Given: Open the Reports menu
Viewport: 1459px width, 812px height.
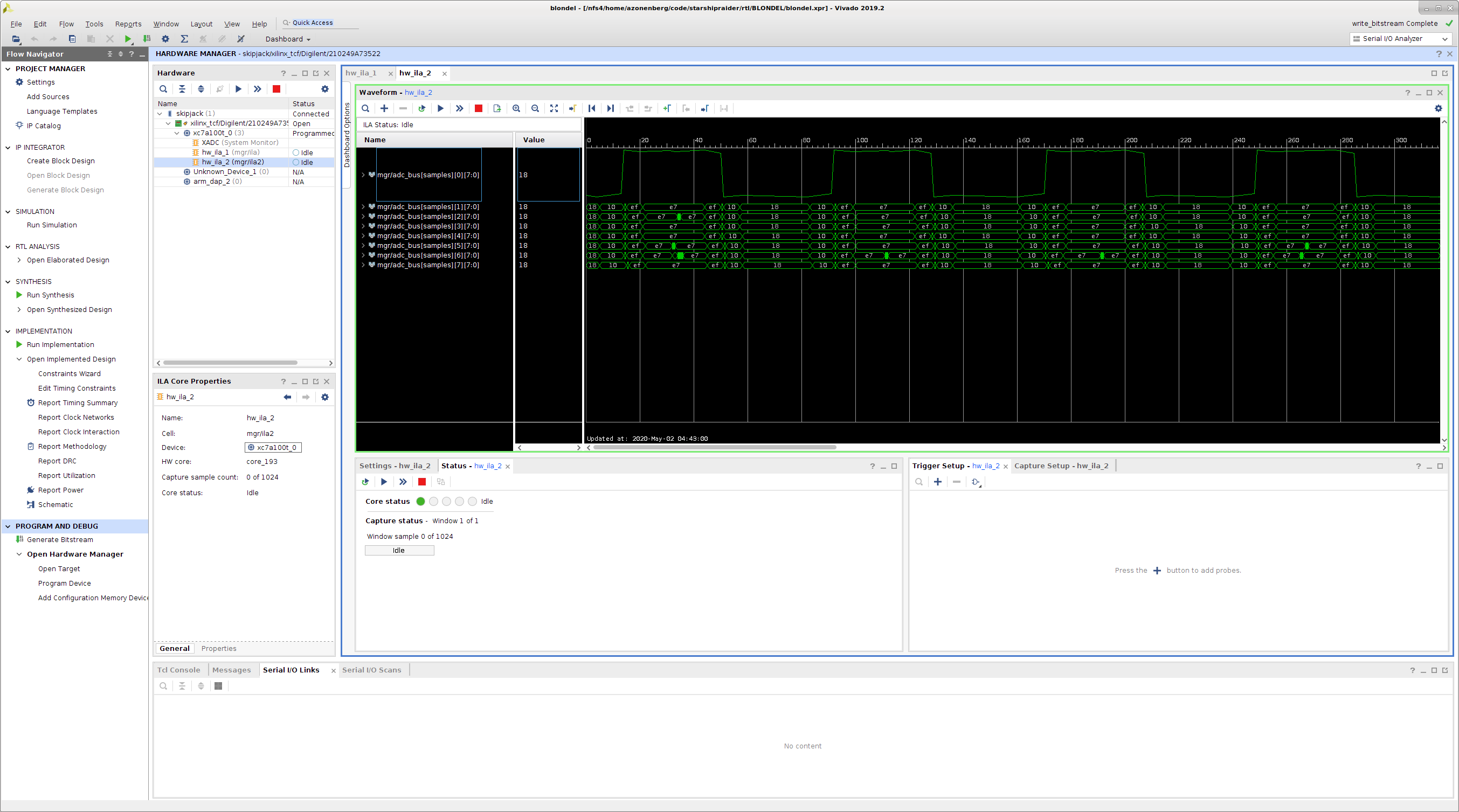Looking at the screenshot, I should click(x=128, y=24).
